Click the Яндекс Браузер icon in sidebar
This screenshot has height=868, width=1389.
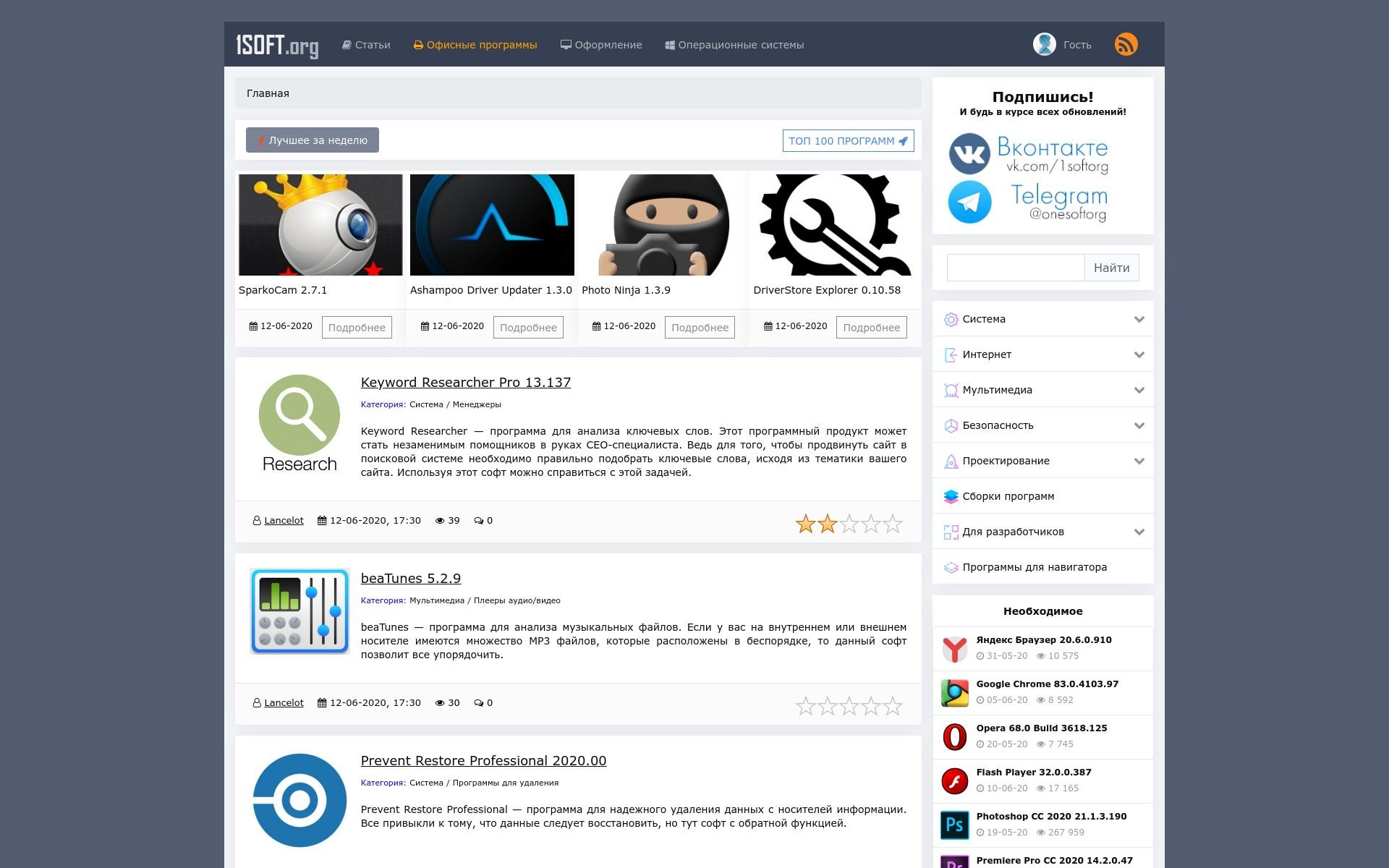954,649
